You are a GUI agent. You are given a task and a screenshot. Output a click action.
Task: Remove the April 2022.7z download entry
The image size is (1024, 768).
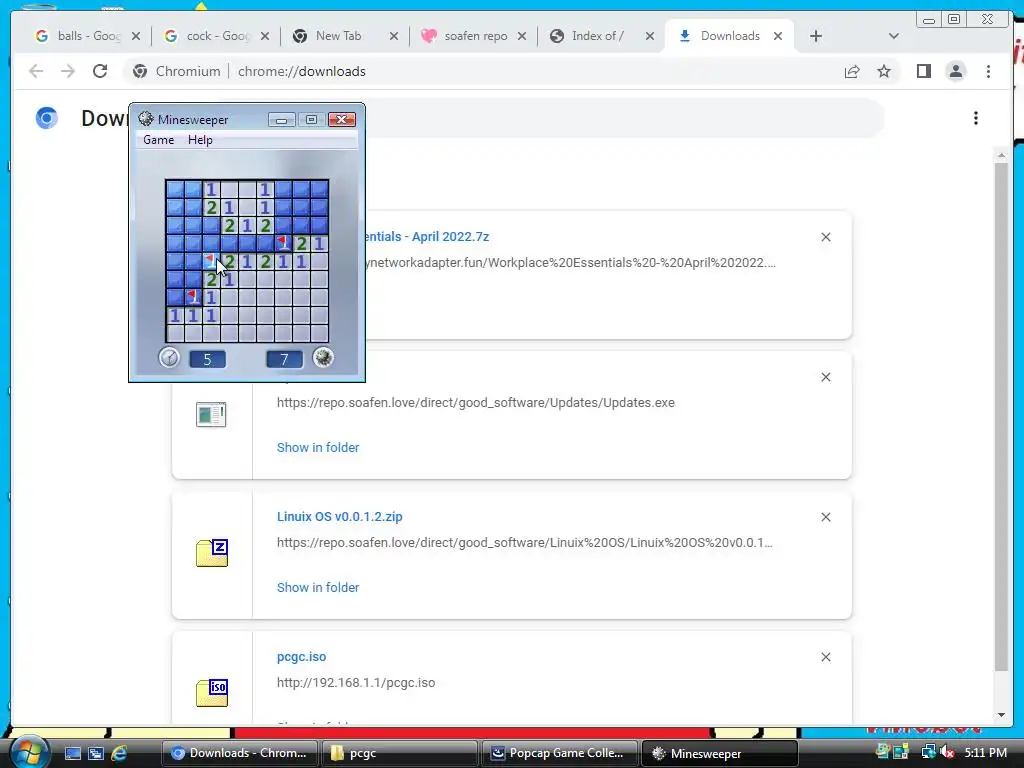pos(825,237)
